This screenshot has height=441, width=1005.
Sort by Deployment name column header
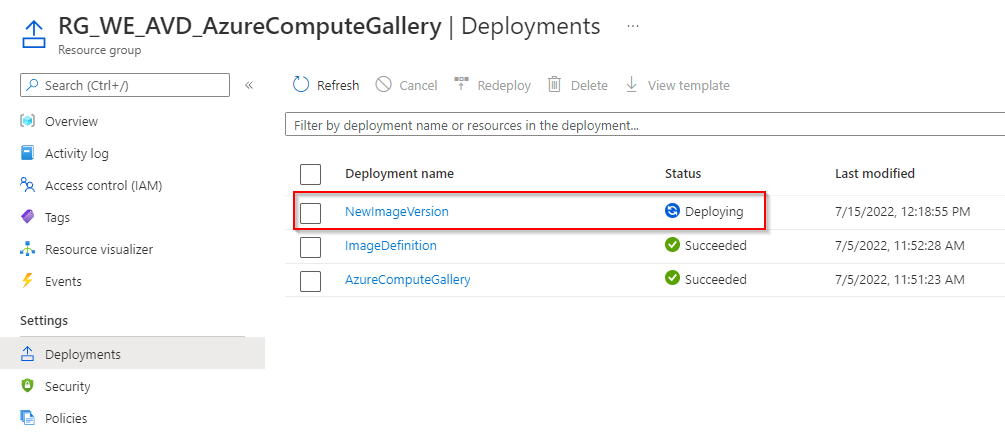point(399,173)
